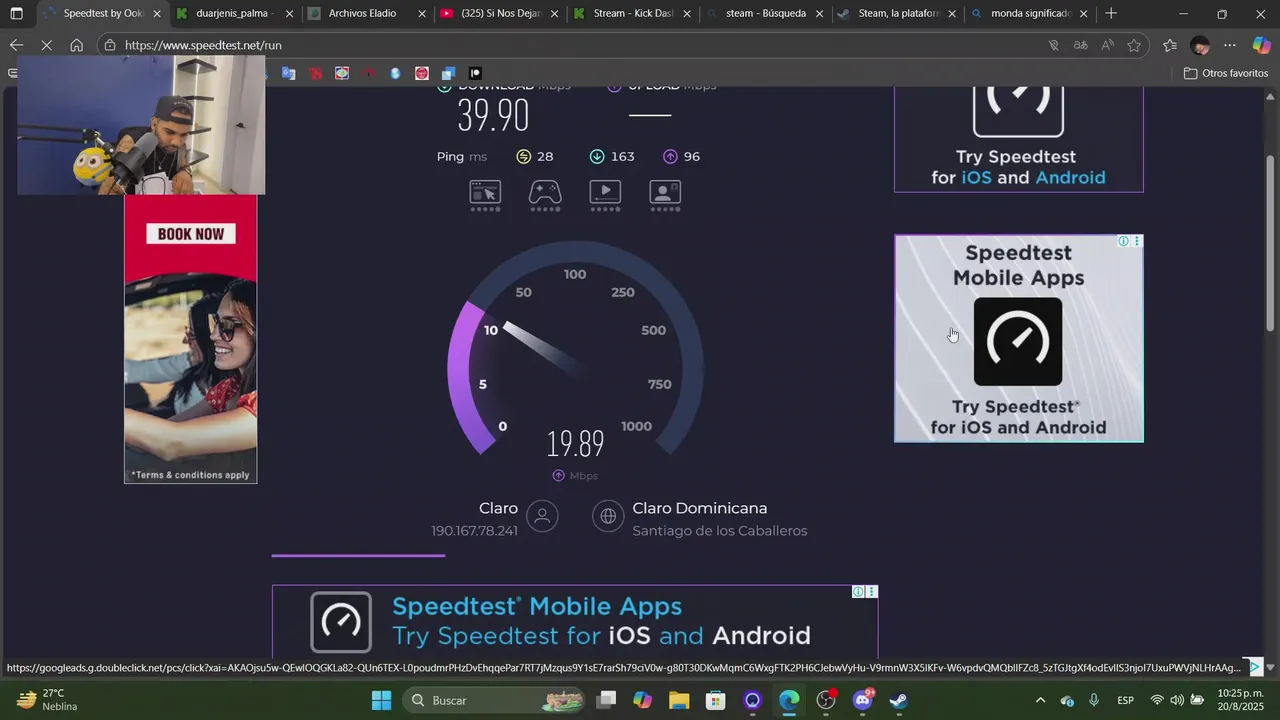This screenshot has height=720, width=1280.
Task: Open Steam from the taskbar
Action: point(899,700)
